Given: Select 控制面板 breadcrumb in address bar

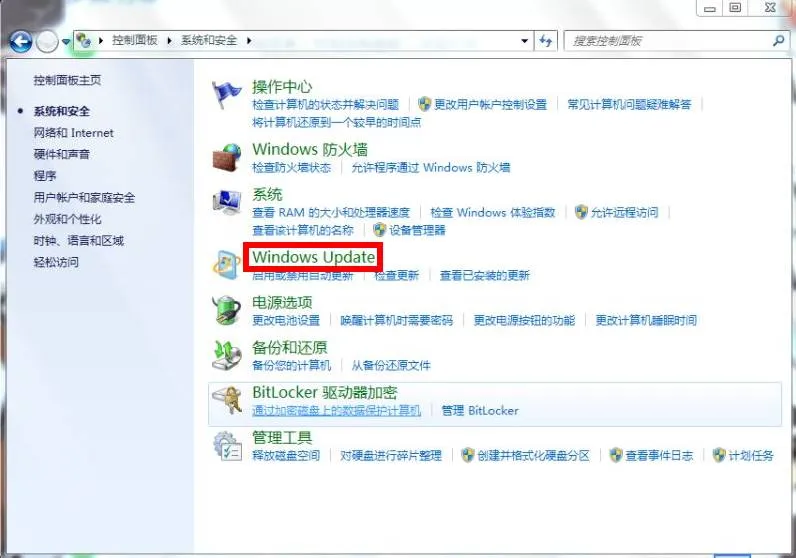Looking at the screenshot, I should pos(135,40).
